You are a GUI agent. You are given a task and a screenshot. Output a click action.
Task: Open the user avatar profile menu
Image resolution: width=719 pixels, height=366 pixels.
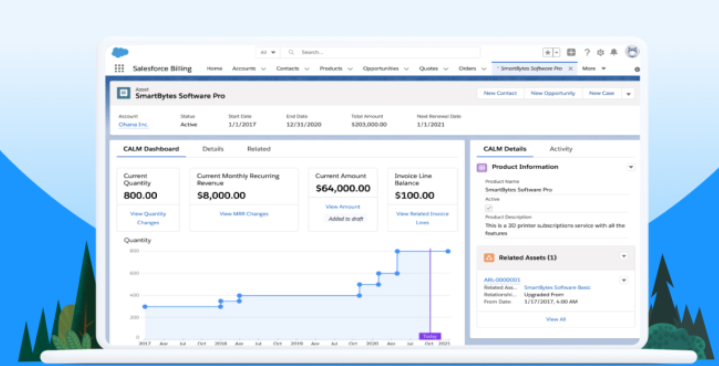coord(632,51)
